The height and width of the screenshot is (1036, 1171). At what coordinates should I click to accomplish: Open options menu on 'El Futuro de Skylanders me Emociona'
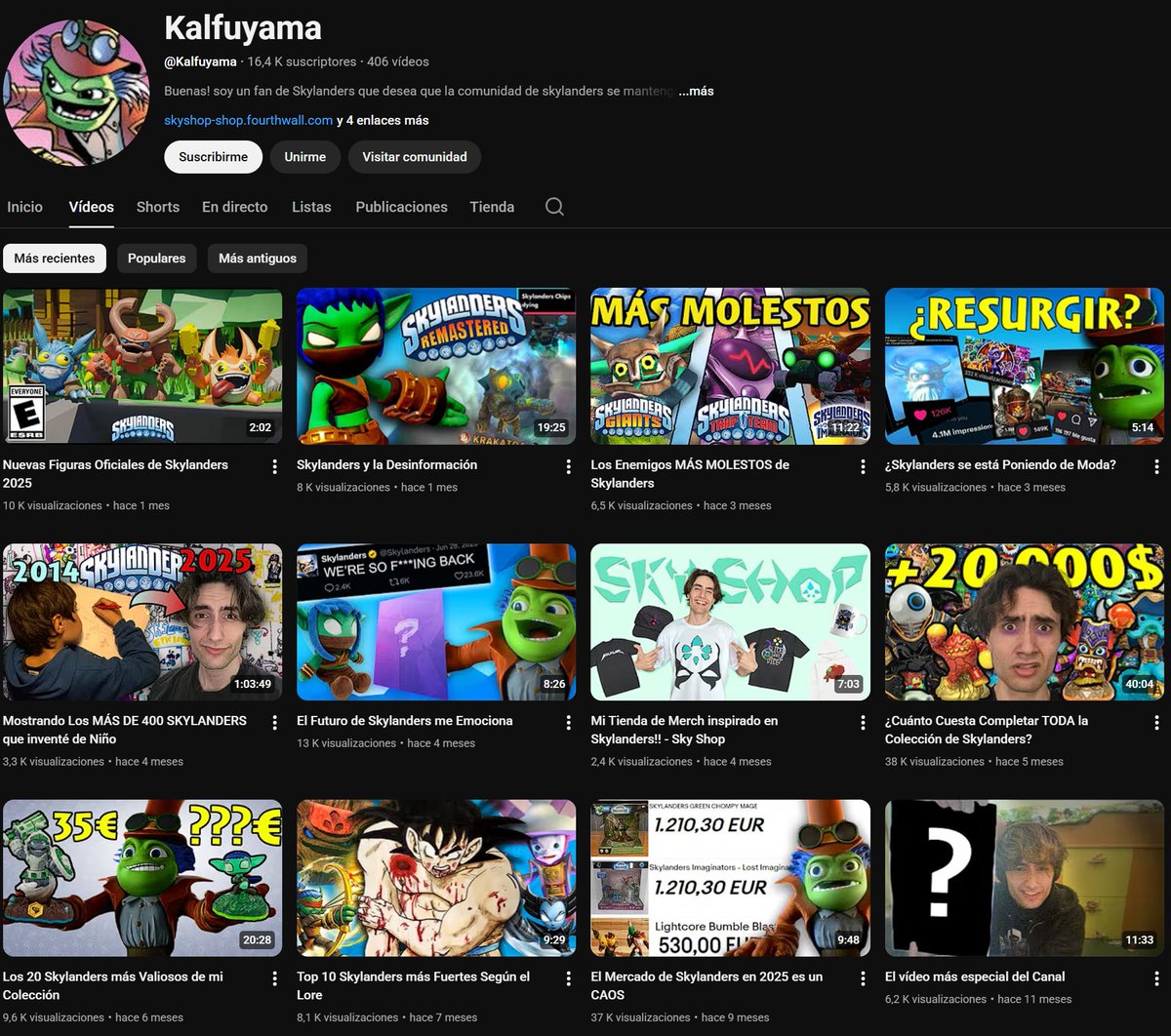569,722
